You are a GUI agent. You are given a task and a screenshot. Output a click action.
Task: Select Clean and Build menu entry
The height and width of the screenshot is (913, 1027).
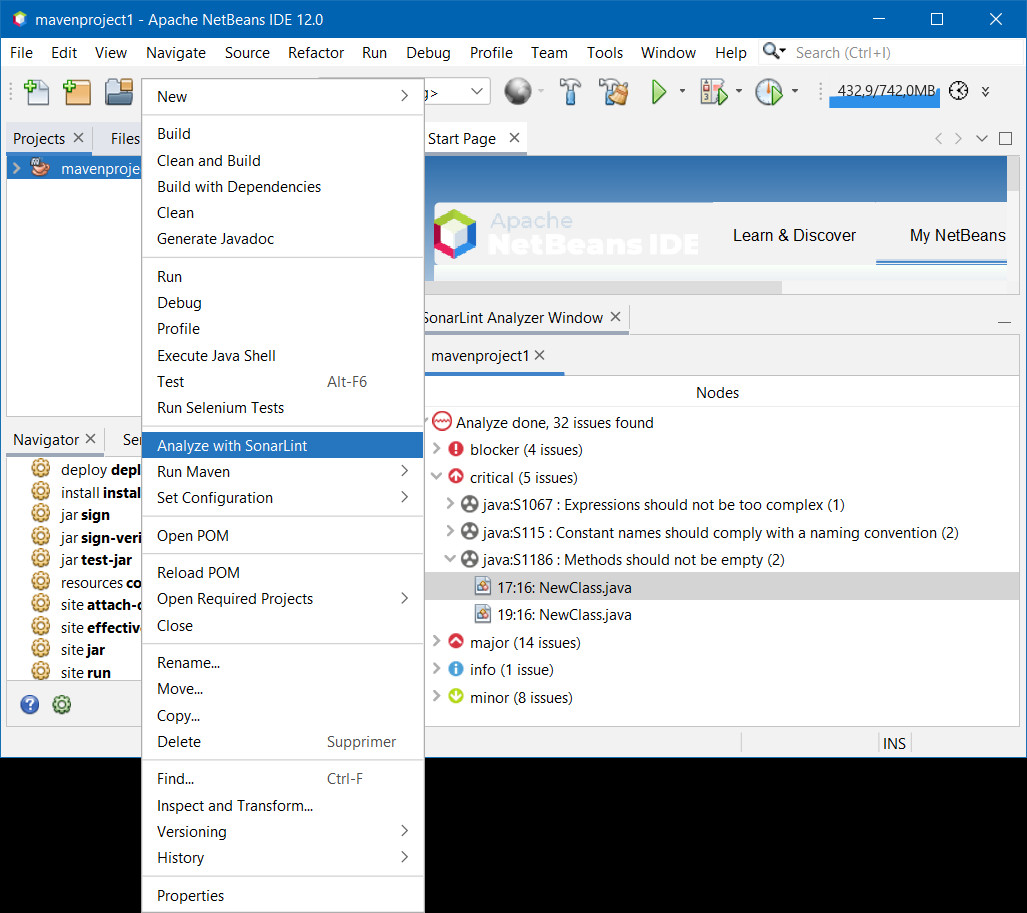click(282, 160)
